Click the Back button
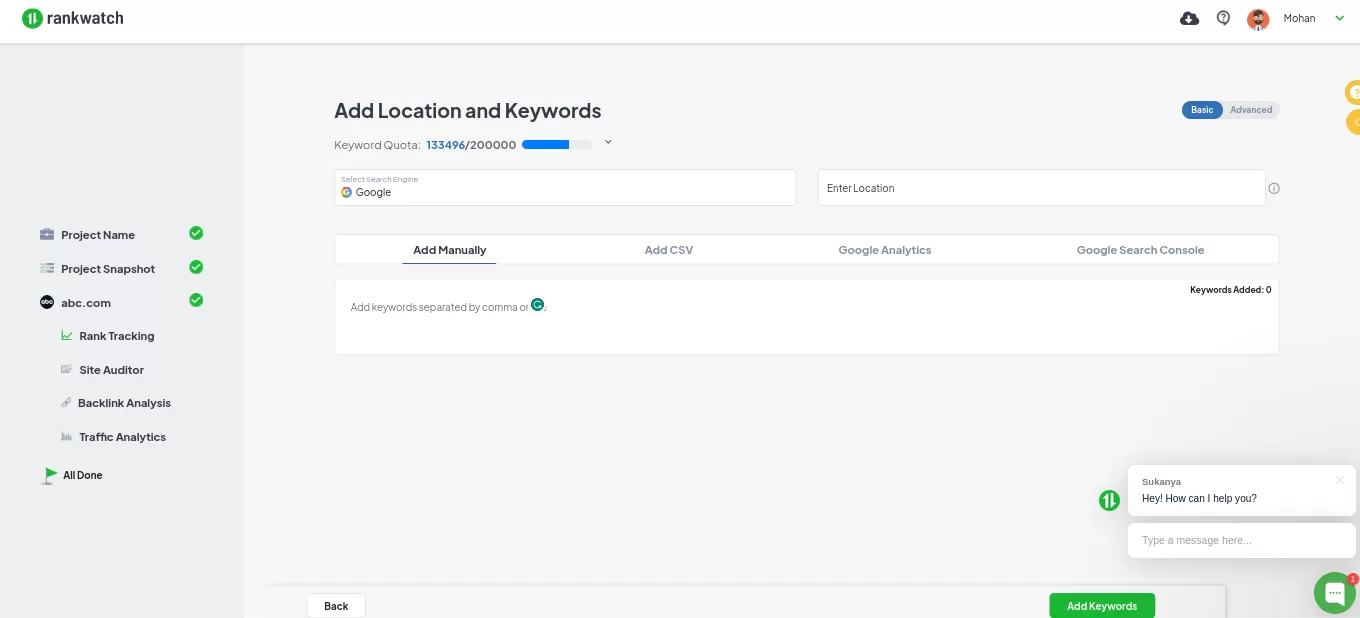Screen dimensions: 1360x618 tap(336, 606)
